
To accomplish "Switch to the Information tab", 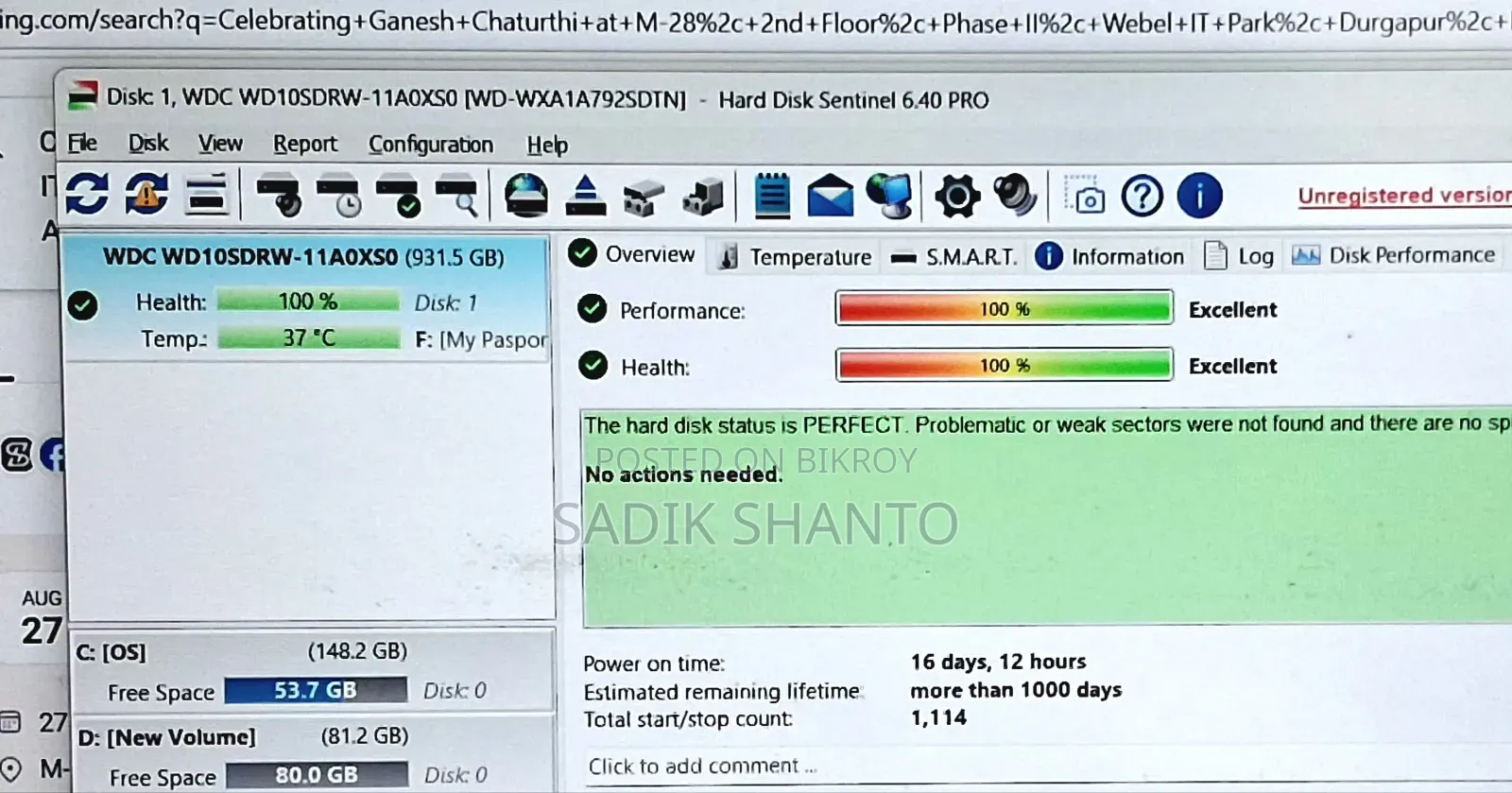I will click(x=1109, y=256).
